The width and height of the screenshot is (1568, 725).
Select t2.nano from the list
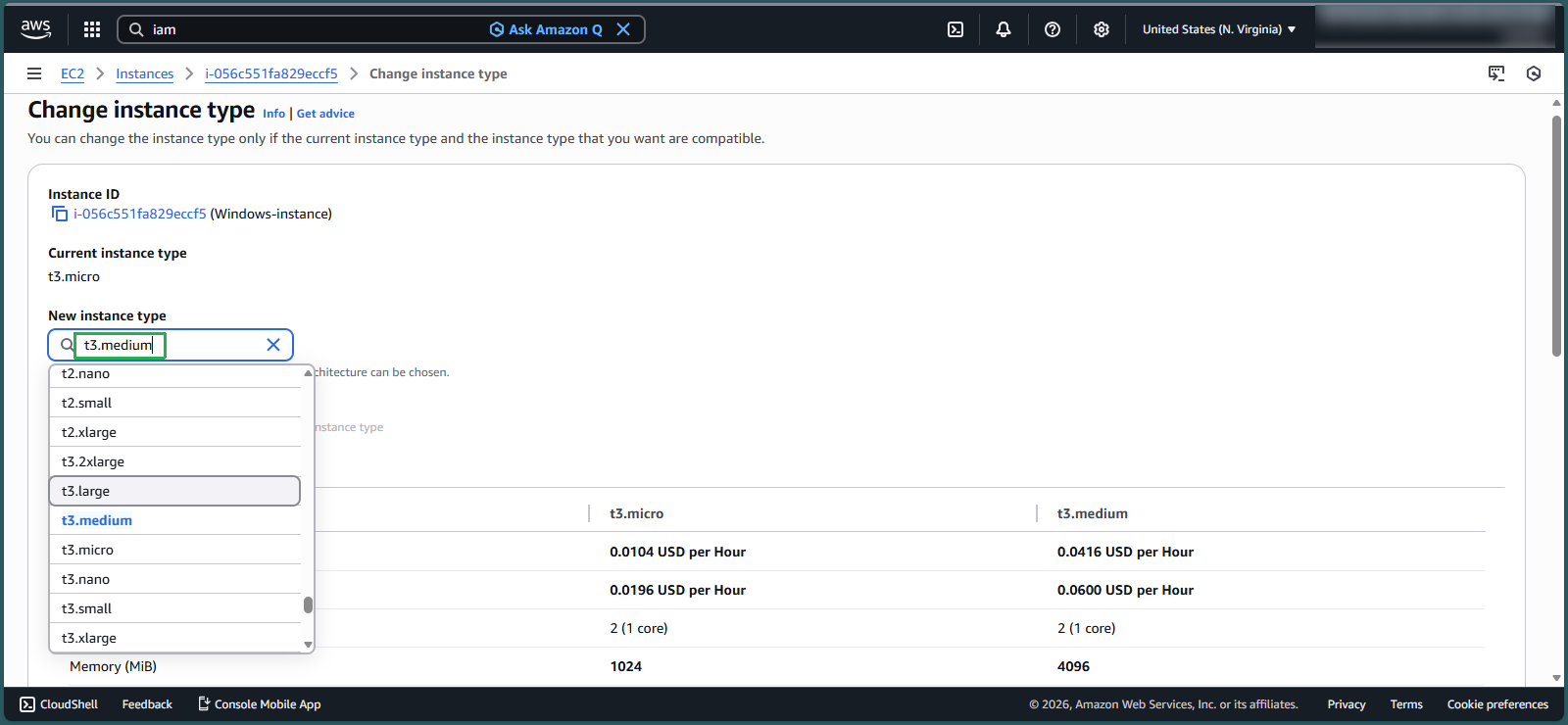tap(175, 374)
